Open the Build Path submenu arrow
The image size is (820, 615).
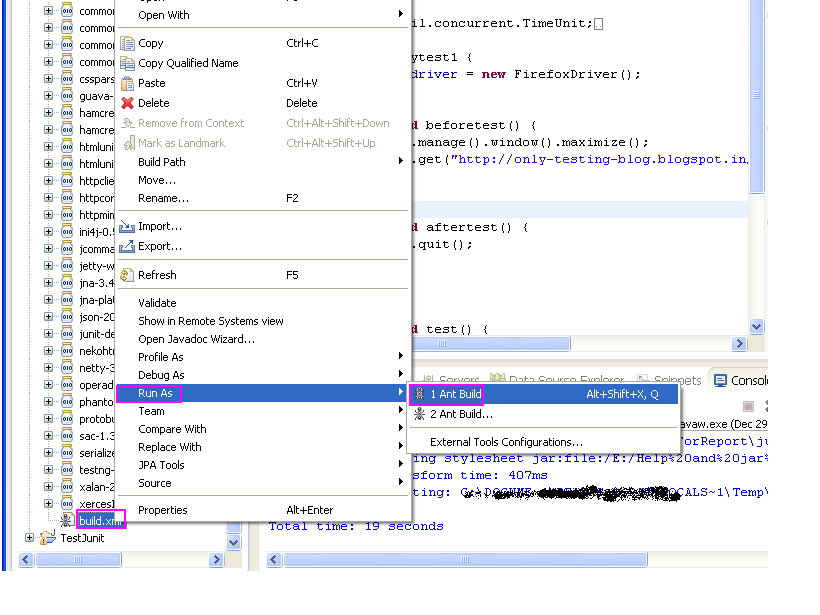[399, 162]
